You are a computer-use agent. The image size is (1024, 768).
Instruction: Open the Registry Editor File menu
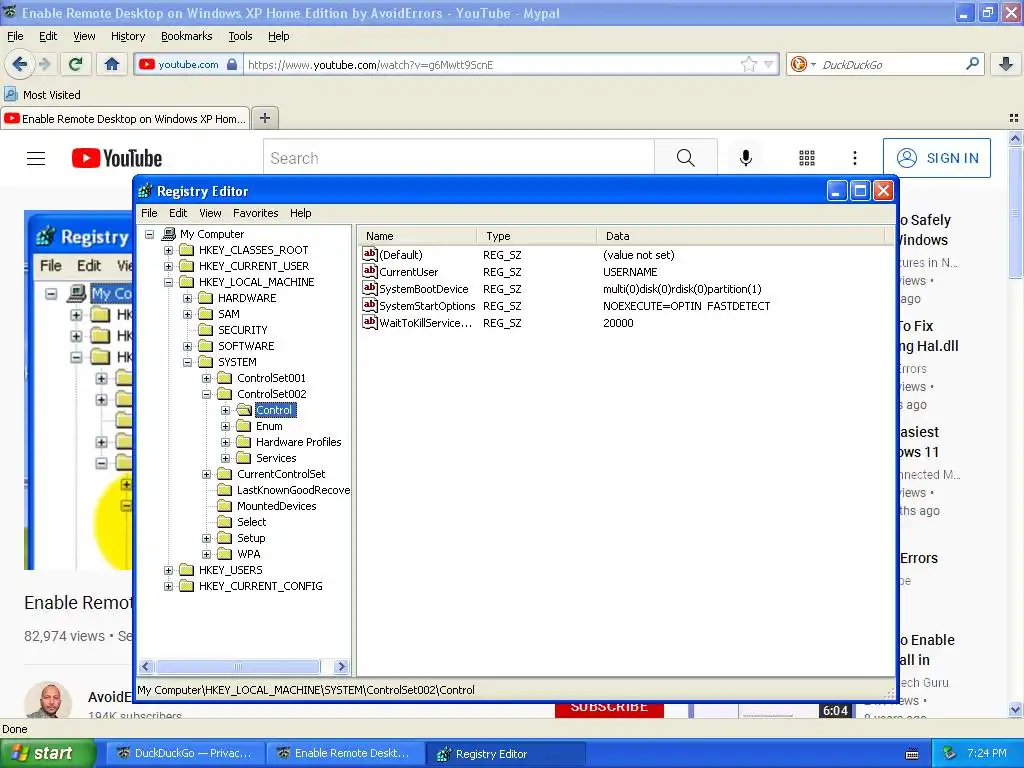(x=149, y=213)
